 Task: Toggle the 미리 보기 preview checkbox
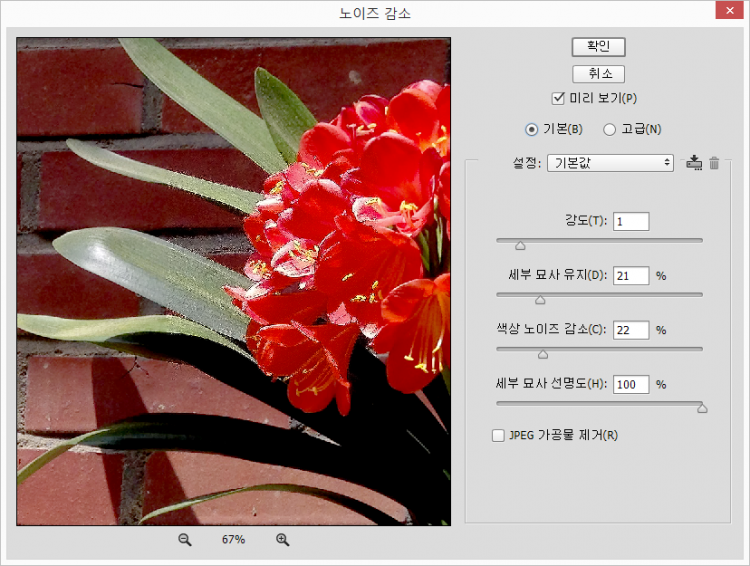[559, 98]
